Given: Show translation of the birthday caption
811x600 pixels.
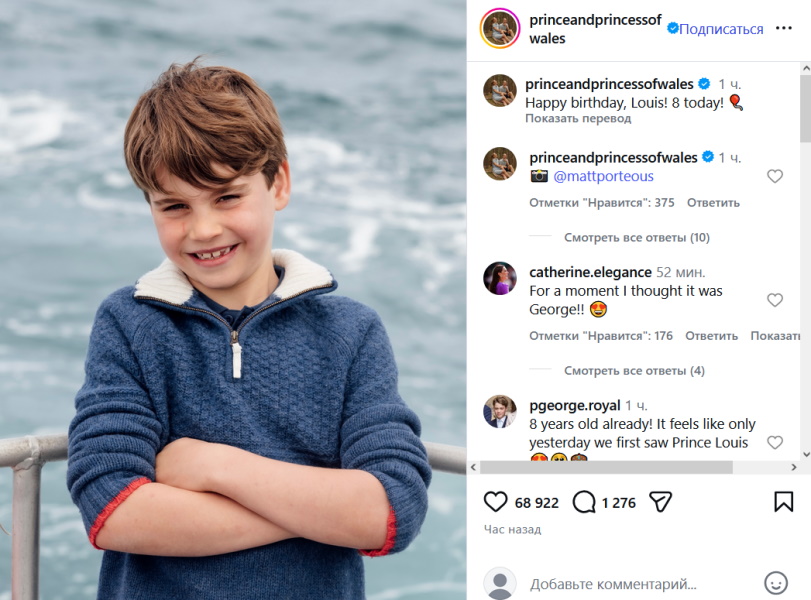Looking at the screenshot, I should coord(580,118).
